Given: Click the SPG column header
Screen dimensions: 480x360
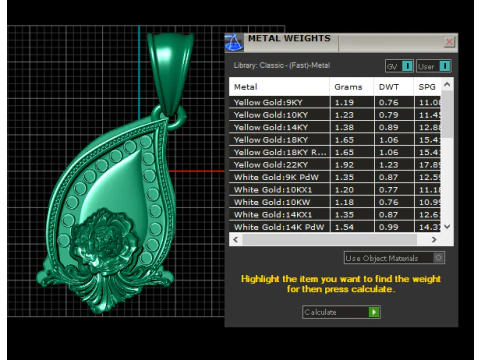Looking at the screenshot, I should 427,87.
